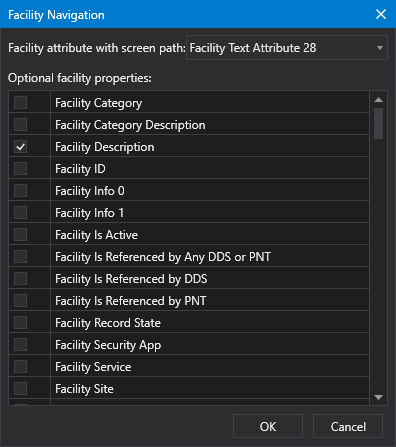This screenshot has height=447, width=396.
Task: Check the Facility Record State checkbox
Action: coord(20,323)
